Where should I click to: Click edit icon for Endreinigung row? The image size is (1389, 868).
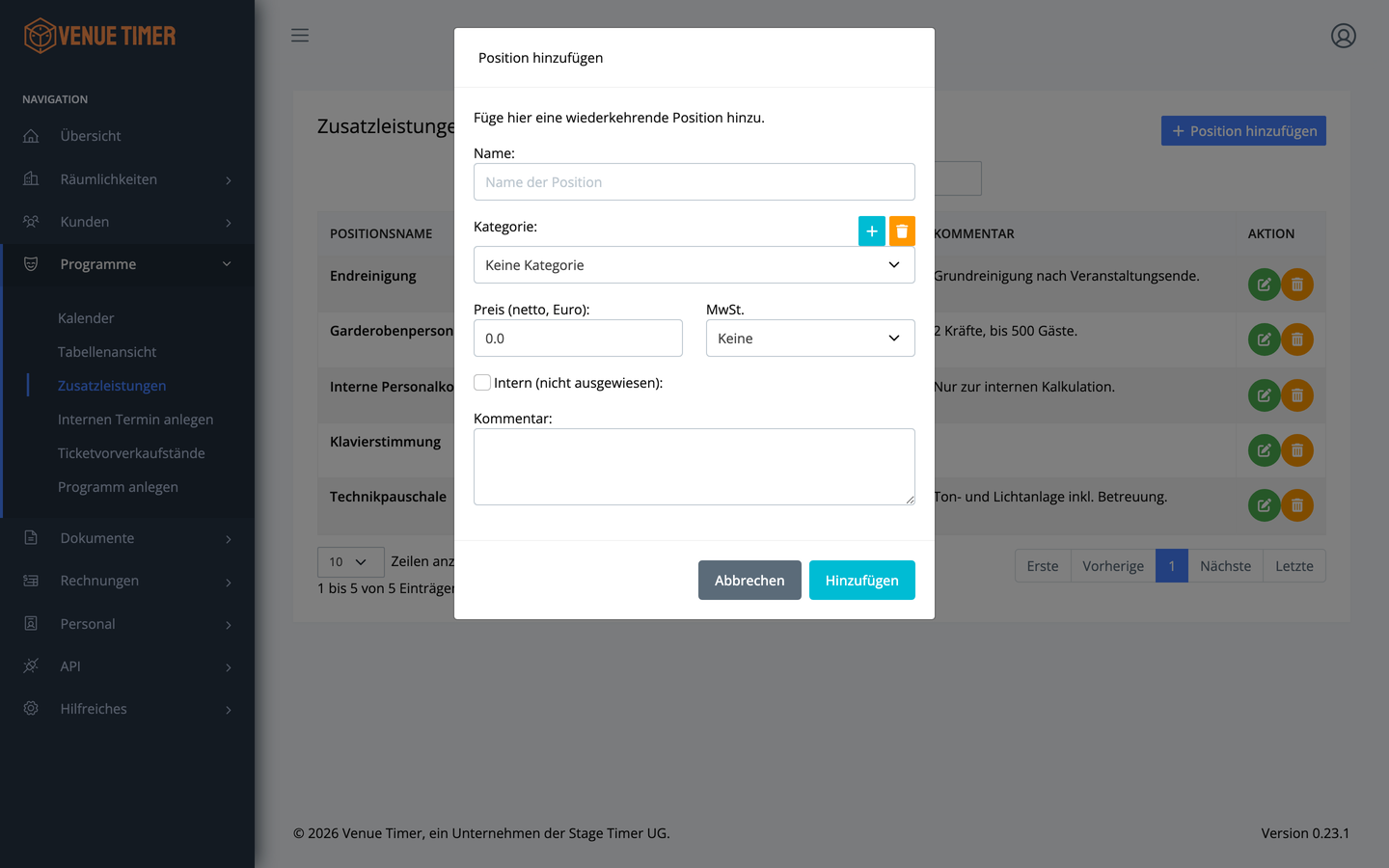click(x=1264, y=285)
